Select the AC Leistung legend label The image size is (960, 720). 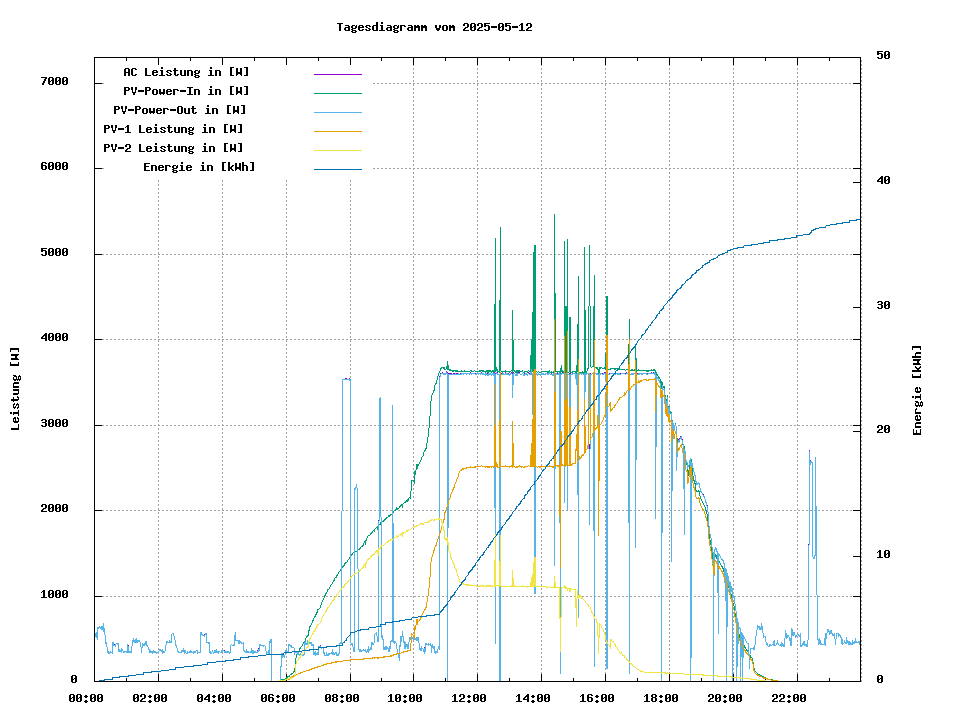click(186, 72)
